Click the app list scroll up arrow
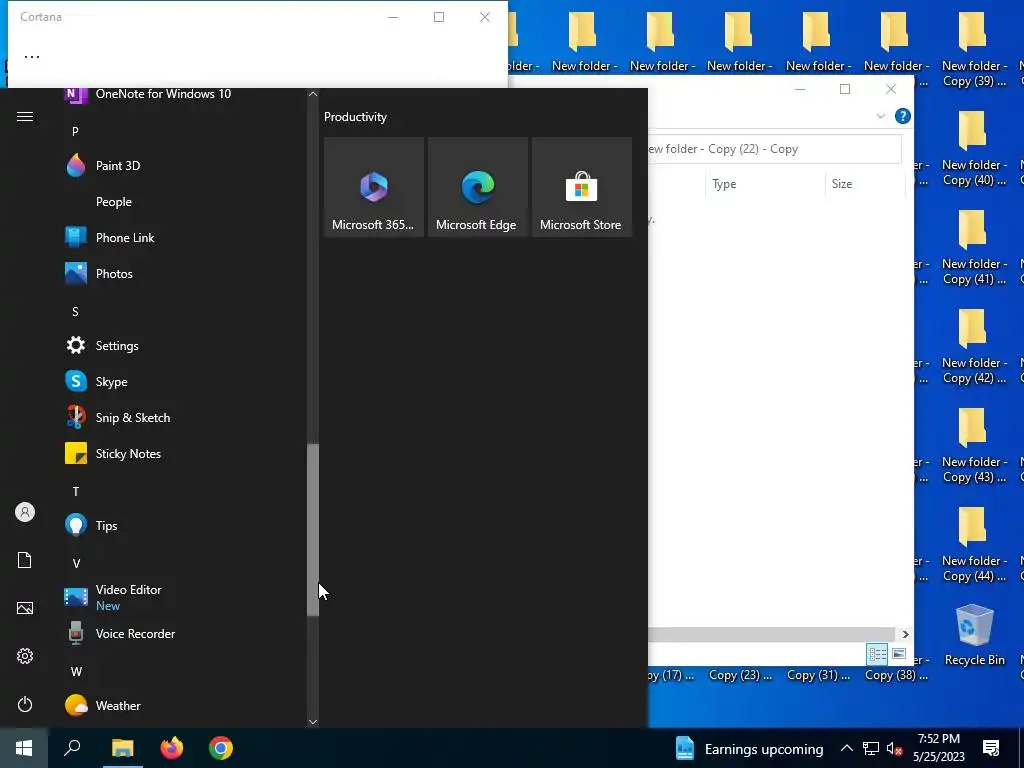The height and width of the screenshot is (768, 1024). (313, 94)
